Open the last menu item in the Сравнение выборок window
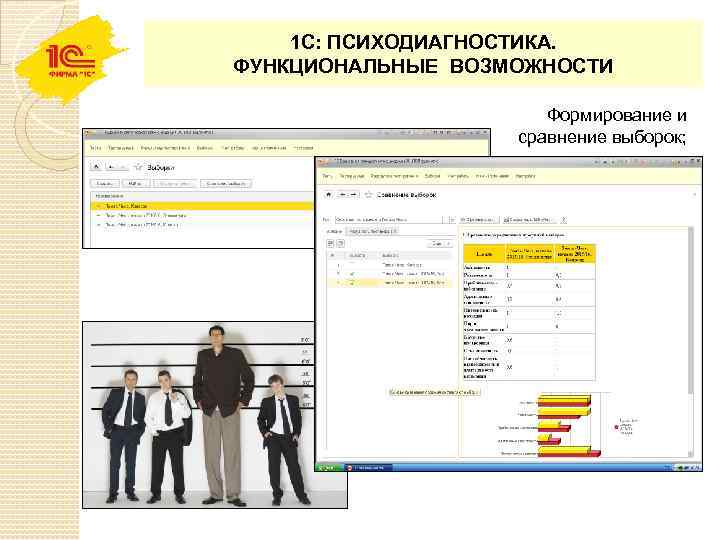The width and height of the screenshot is (720, 540). 525,176
